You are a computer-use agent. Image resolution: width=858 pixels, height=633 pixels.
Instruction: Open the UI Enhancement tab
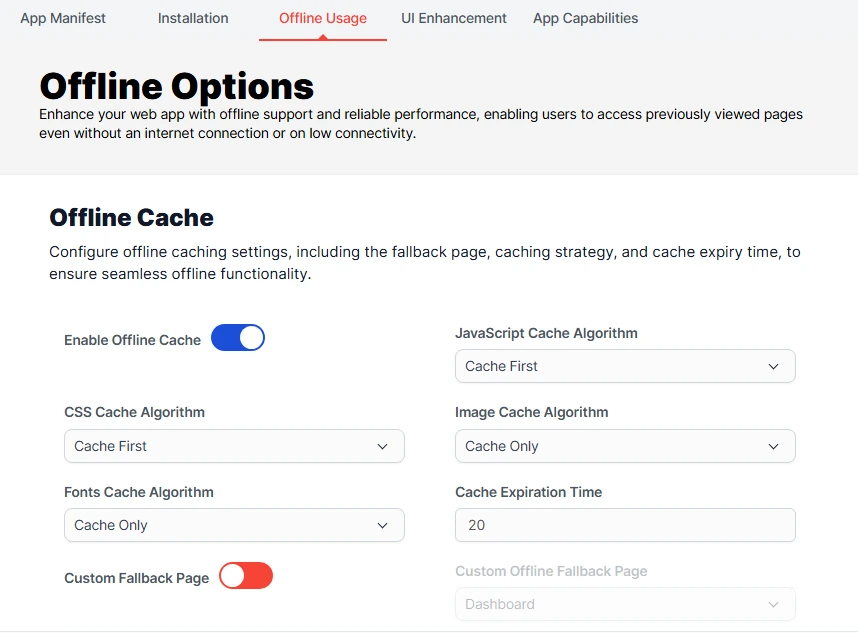click(454, 18)
